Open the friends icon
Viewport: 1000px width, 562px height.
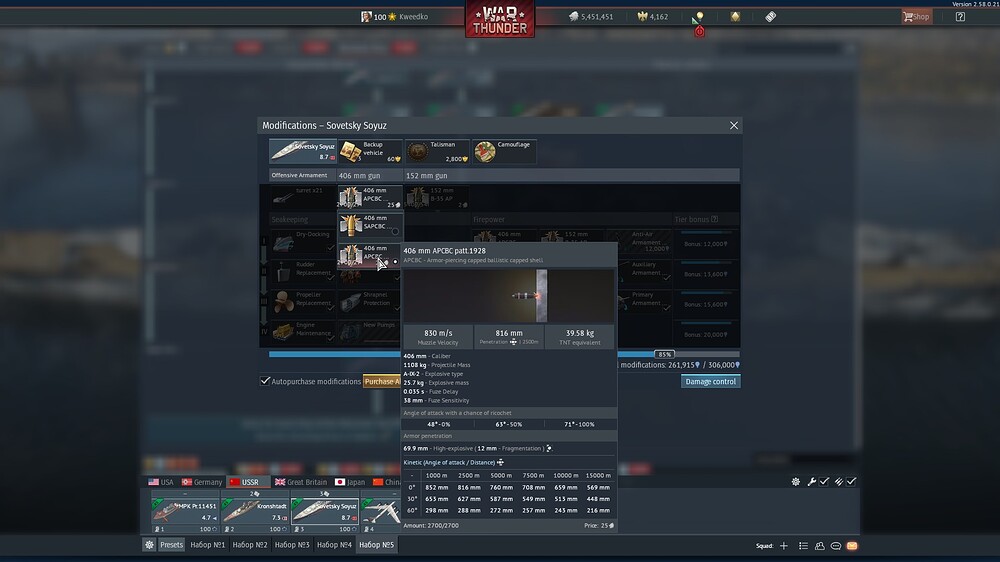[820, 546]
